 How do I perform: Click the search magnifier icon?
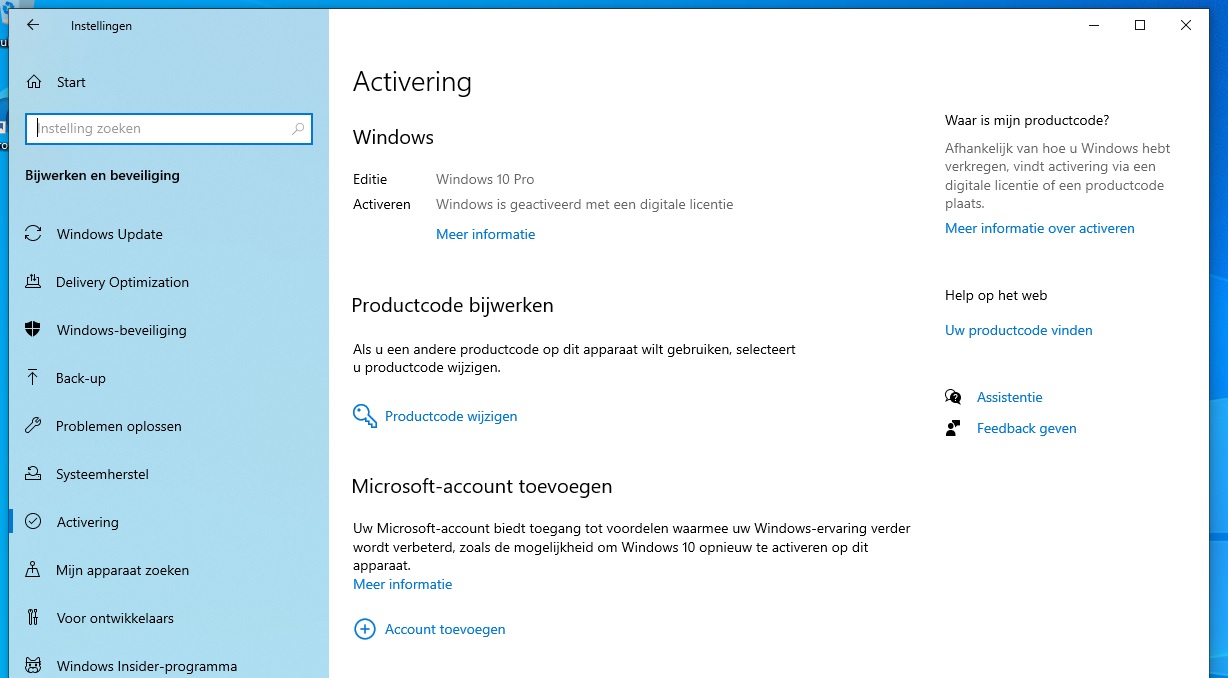tap(298, 129)
